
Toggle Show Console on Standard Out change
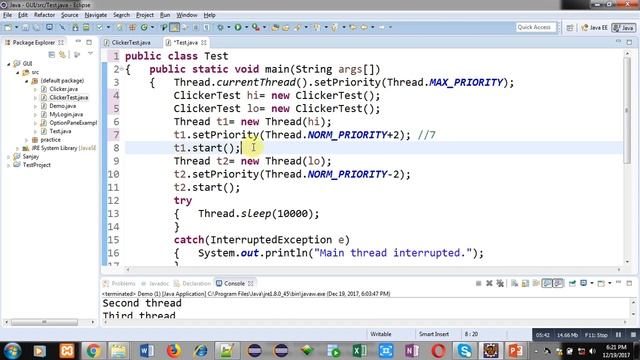pyautogui.click(x=547, y=283)
